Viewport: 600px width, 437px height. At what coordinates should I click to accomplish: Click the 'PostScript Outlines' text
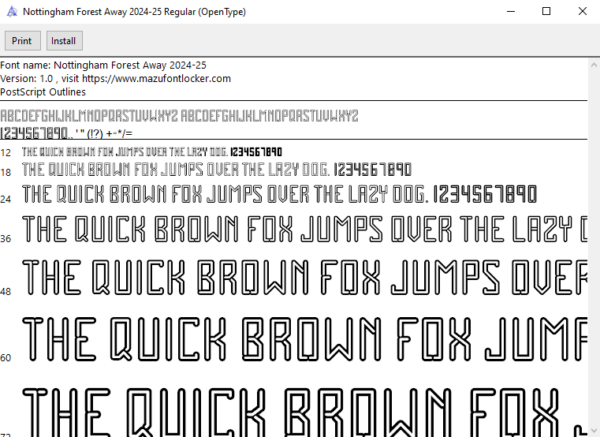[x=43, y=92]
